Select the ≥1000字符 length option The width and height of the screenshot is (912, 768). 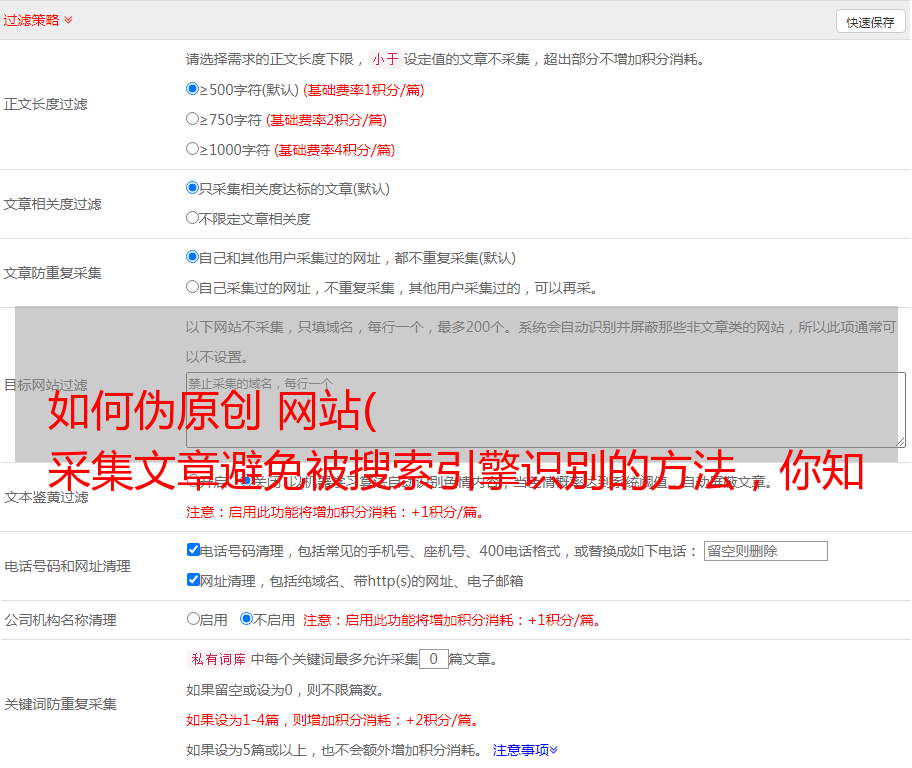click(192, 149)
